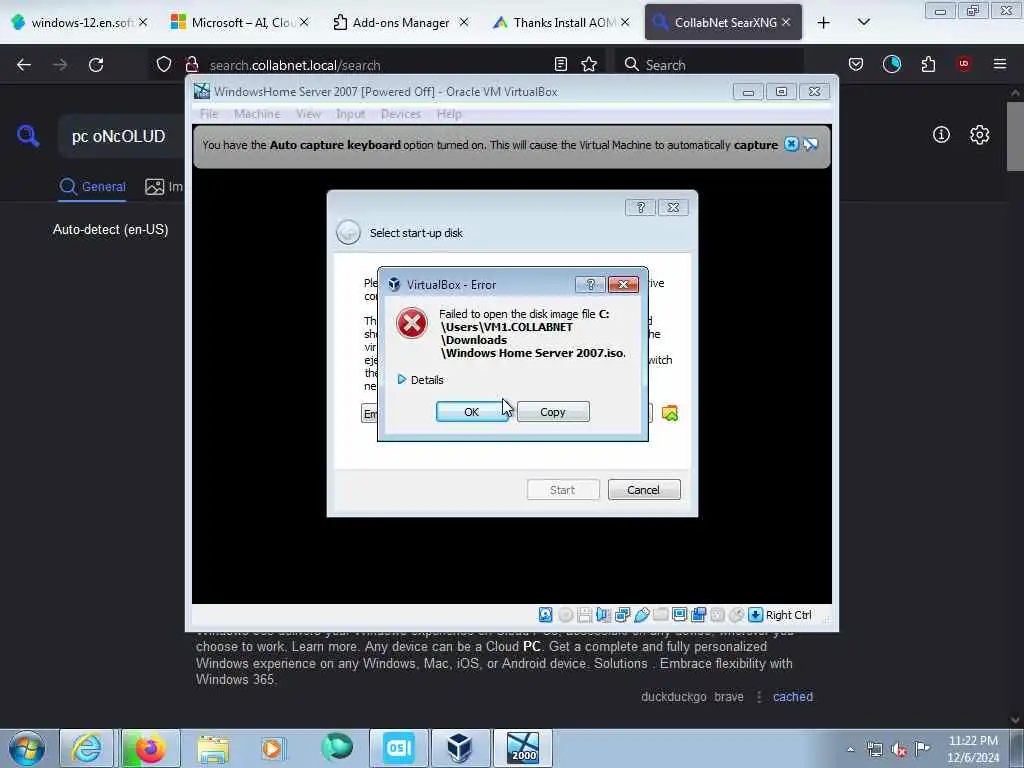Image resolution: width=1024 pixels, height=768 pixels.
Task: Open help for the VirtualBox Error dialog
Action: pos(590,285)
